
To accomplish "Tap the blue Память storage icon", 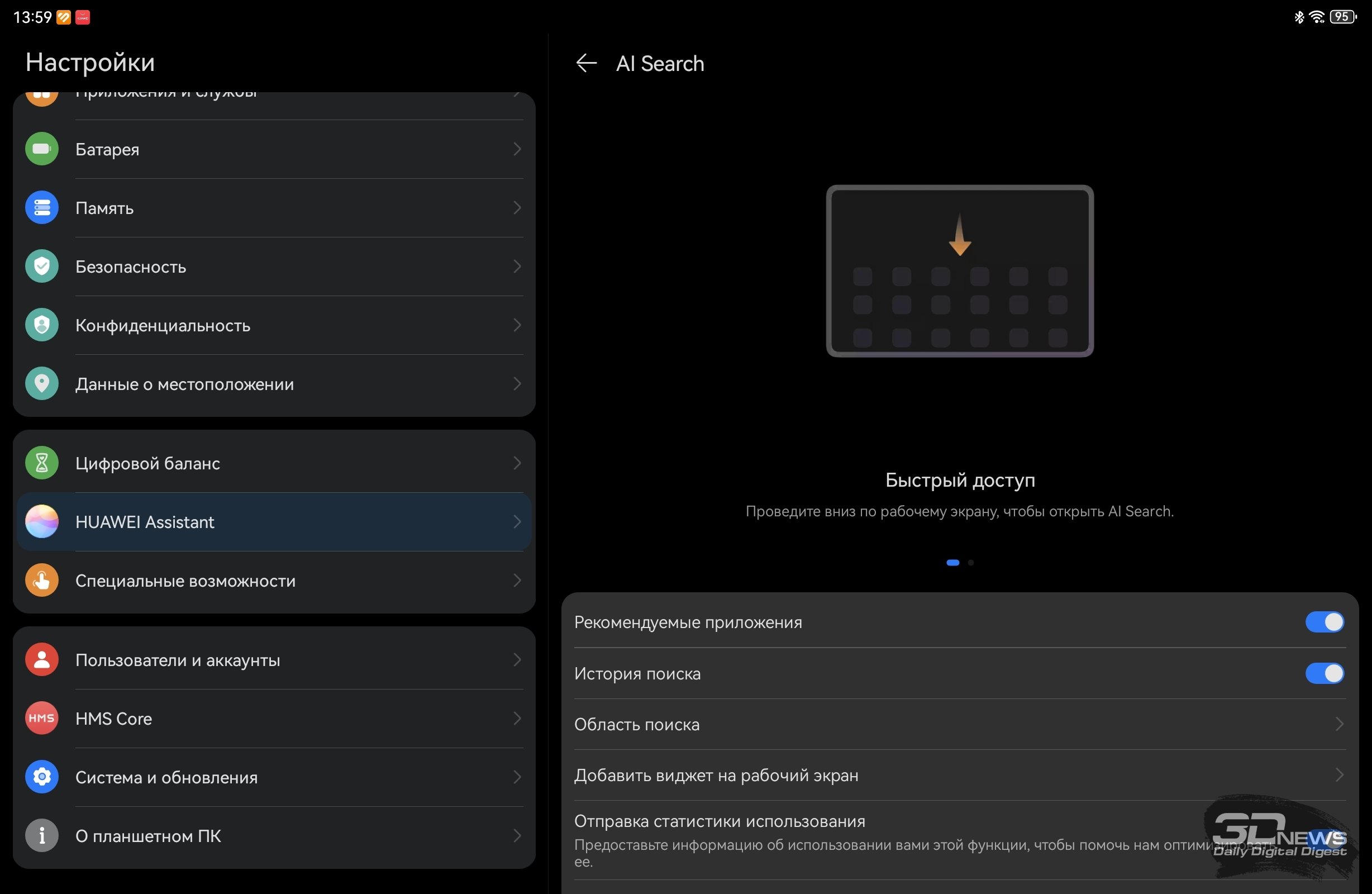I will [x=41, y=208].
